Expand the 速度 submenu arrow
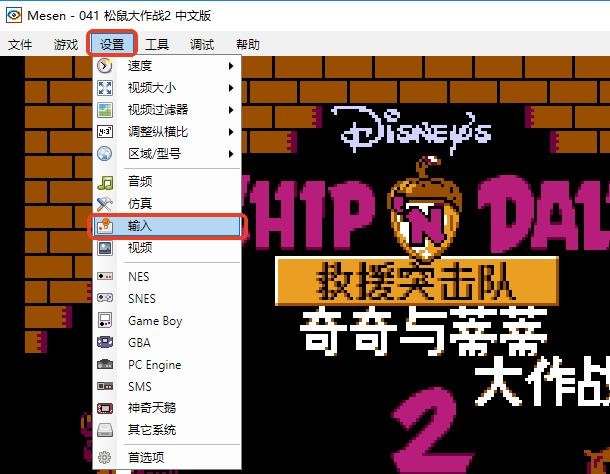Viewport: 610px width, 474px height. point(231,66)
